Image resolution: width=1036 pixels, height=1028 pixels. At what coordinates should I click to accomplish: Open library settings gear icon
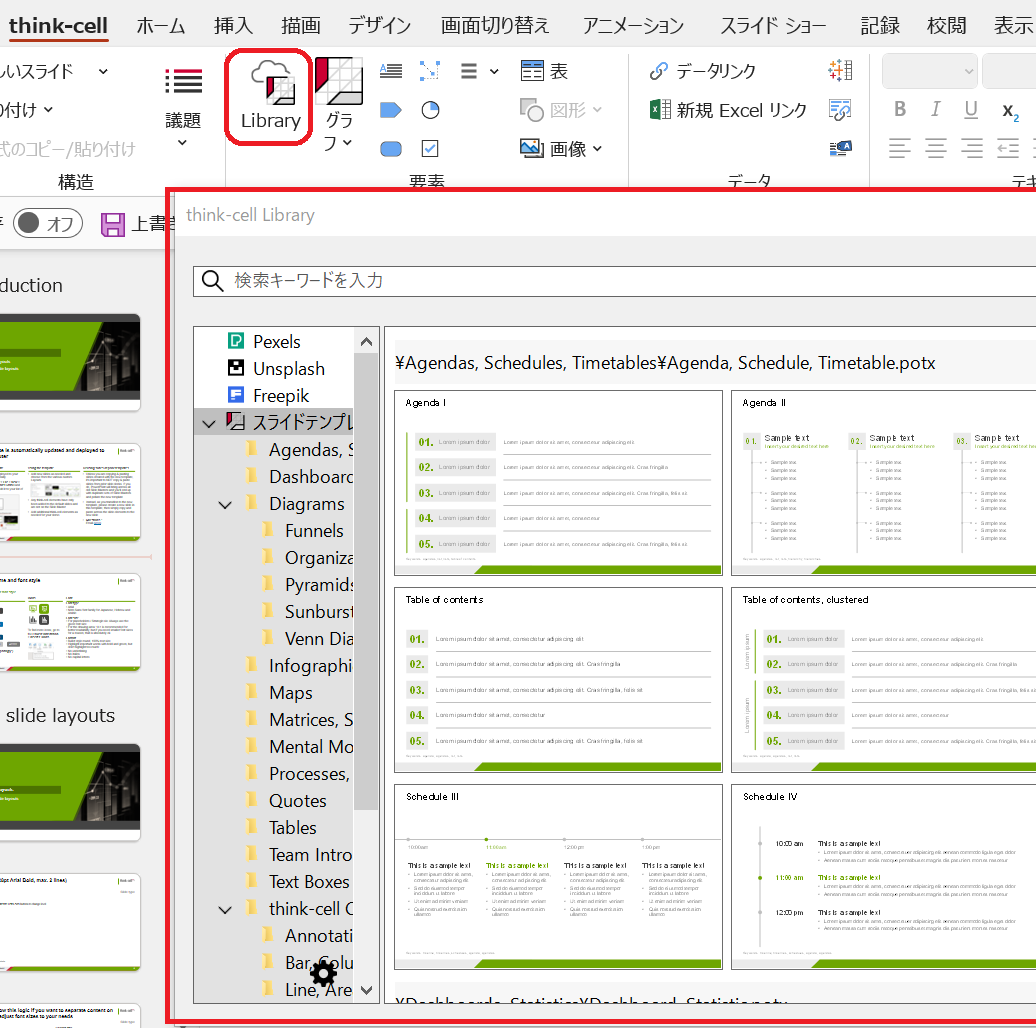coord(323,974)
